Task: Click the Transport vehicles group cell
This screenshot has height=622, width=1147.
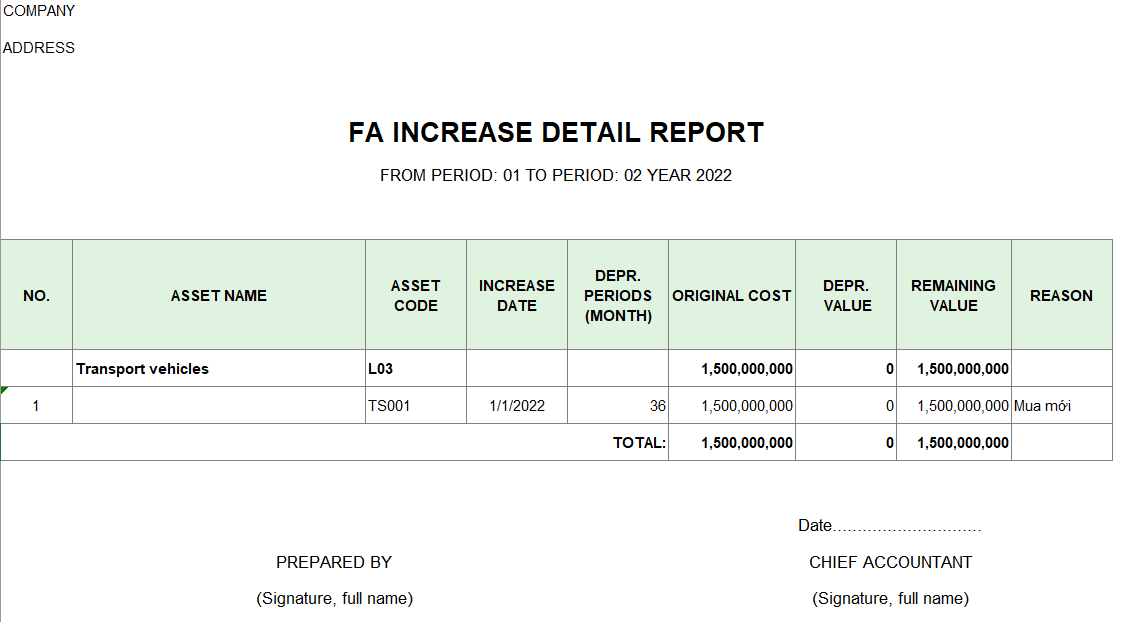Action: pos(143,369)
